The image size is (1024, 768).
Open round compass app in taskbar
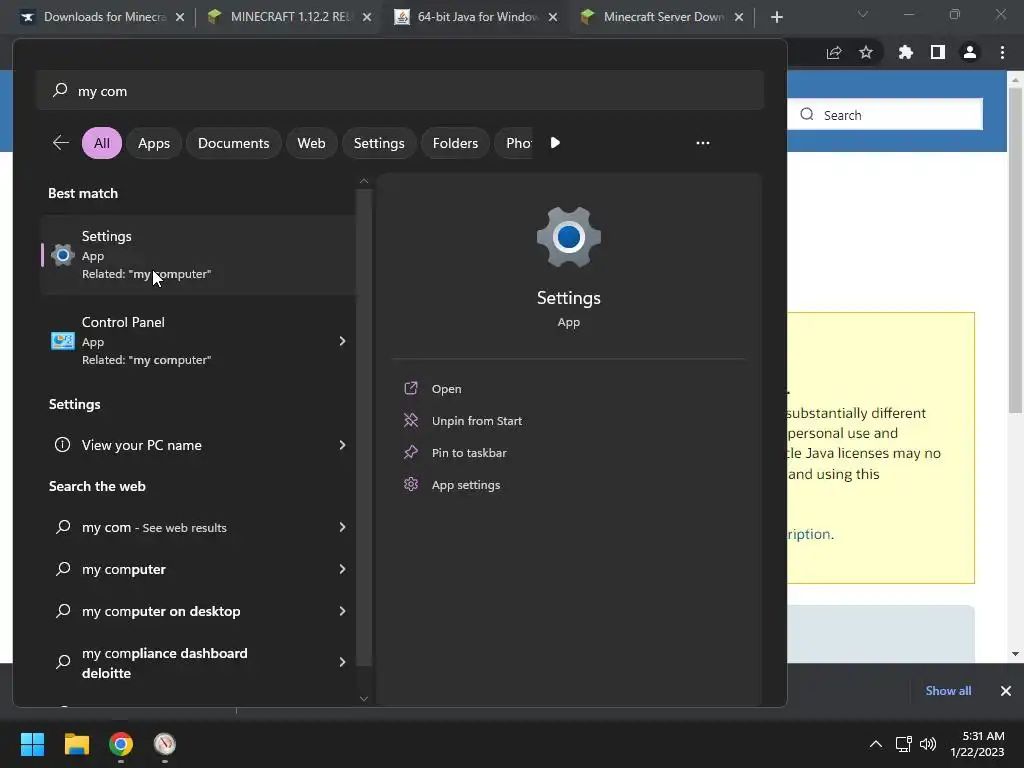pos(165,744)
